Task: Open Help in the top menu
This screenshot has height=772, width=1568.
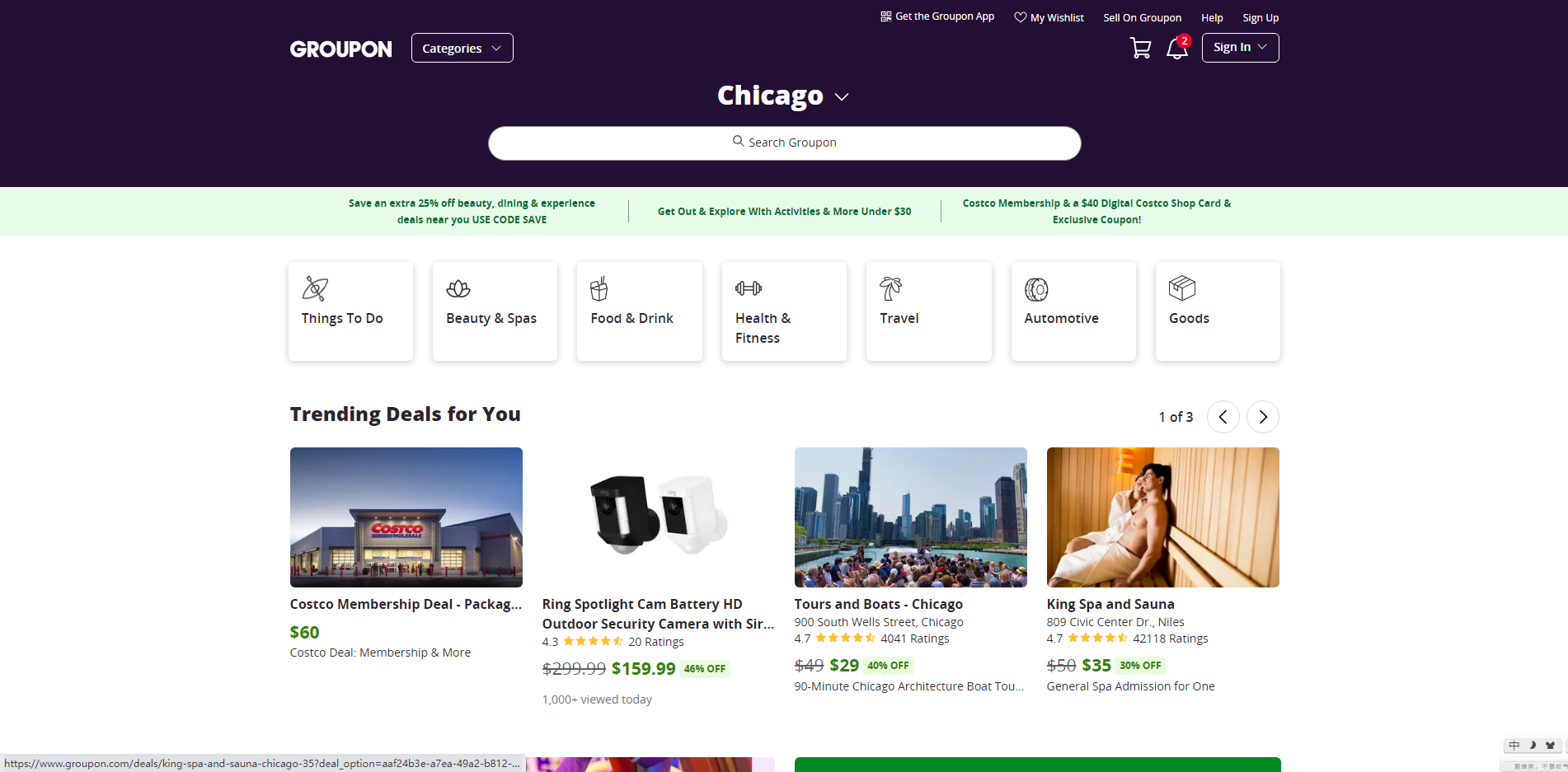Action: tap(1212, 17)
